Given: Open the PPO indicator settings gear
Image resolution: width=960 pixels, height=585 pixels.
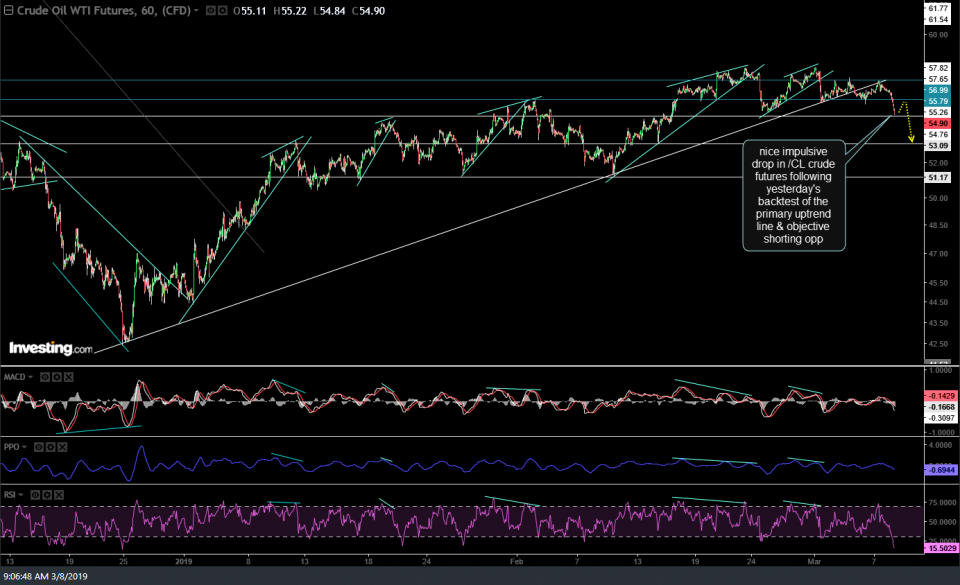Looking at the screenshot, I should (51, 447).
